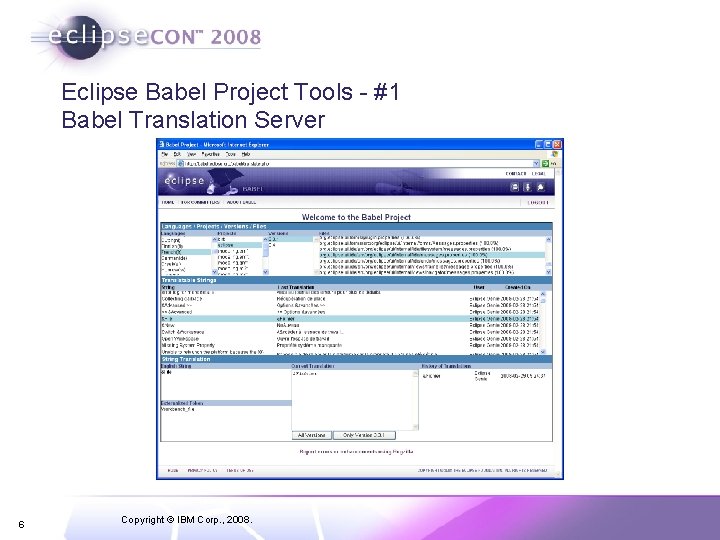Select the eclipse entry in Projects list
The width and height of the screenshot is (720, 540).
coord(239,246)
